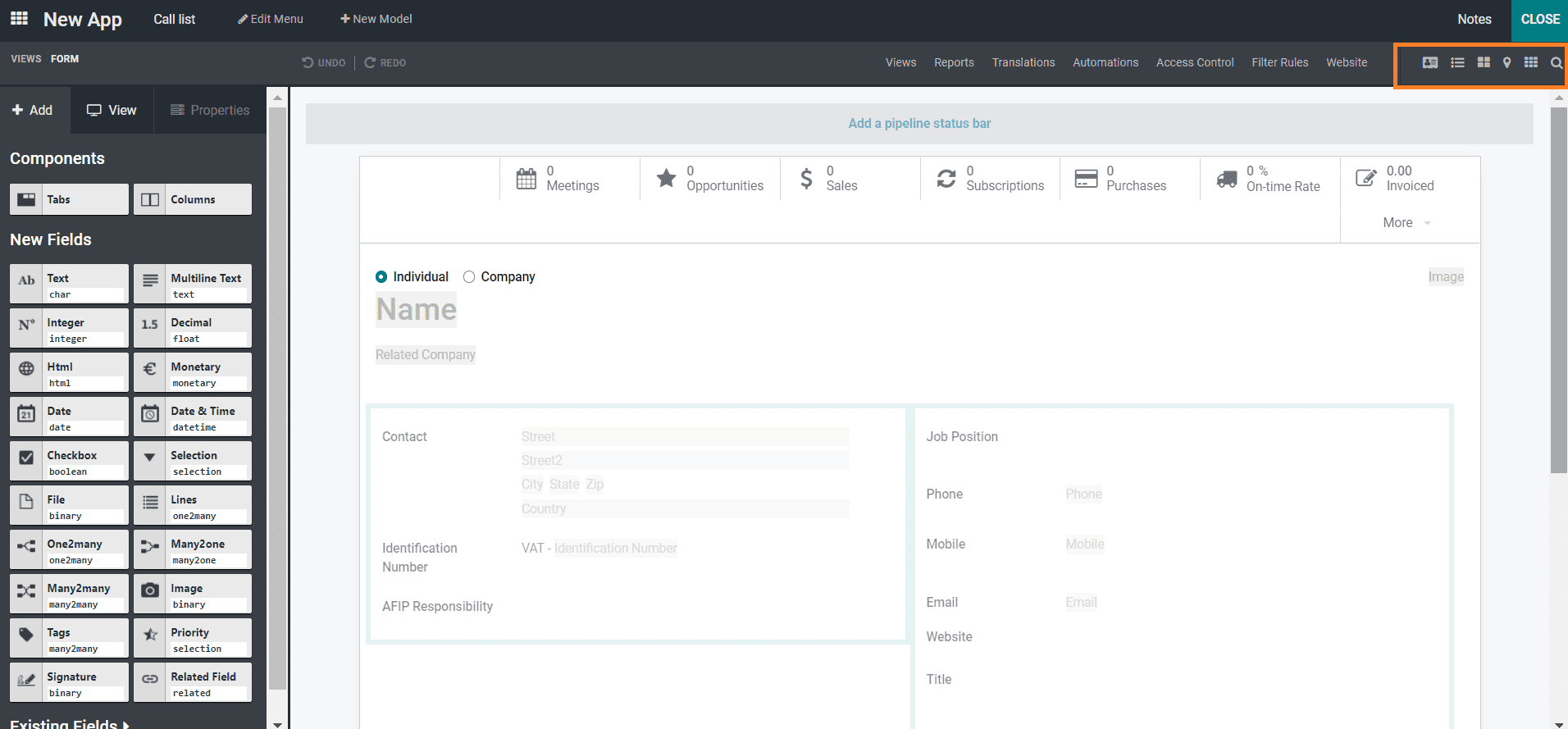Open the Access Control menu item

(x=1195, y=62)
